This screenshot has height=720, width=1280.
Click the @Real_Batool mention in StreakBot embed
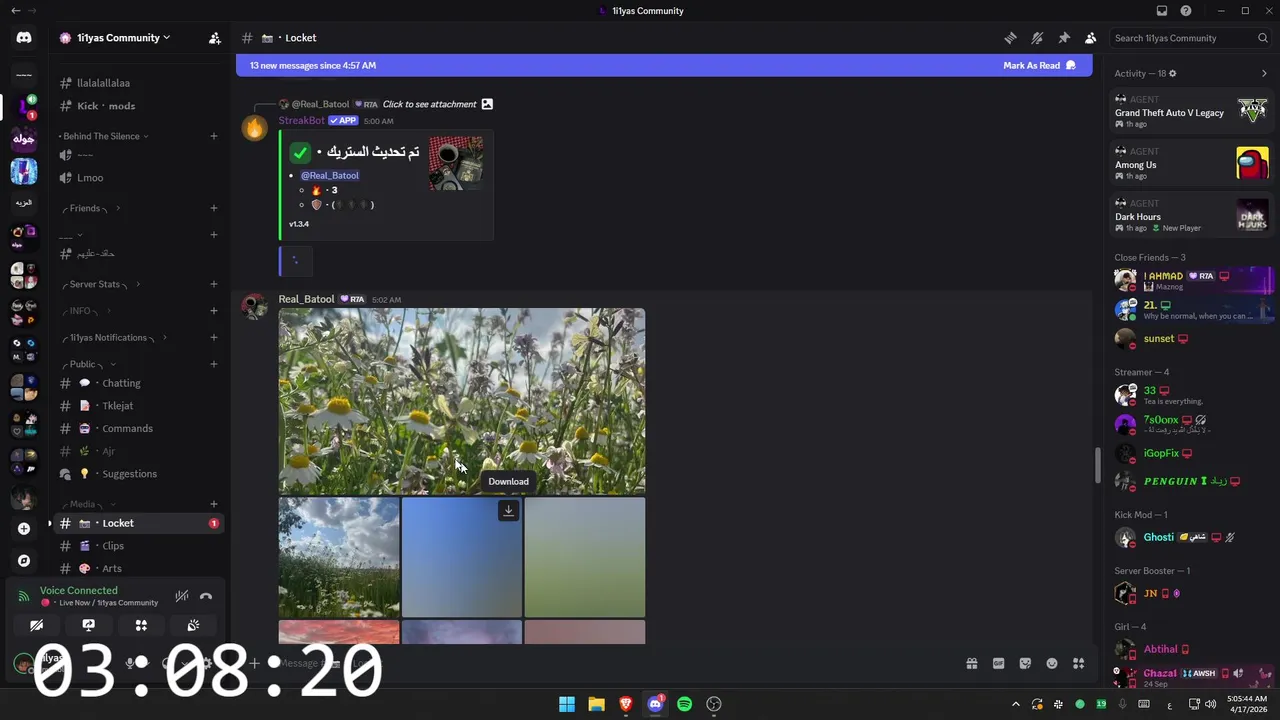coord(330,175)
